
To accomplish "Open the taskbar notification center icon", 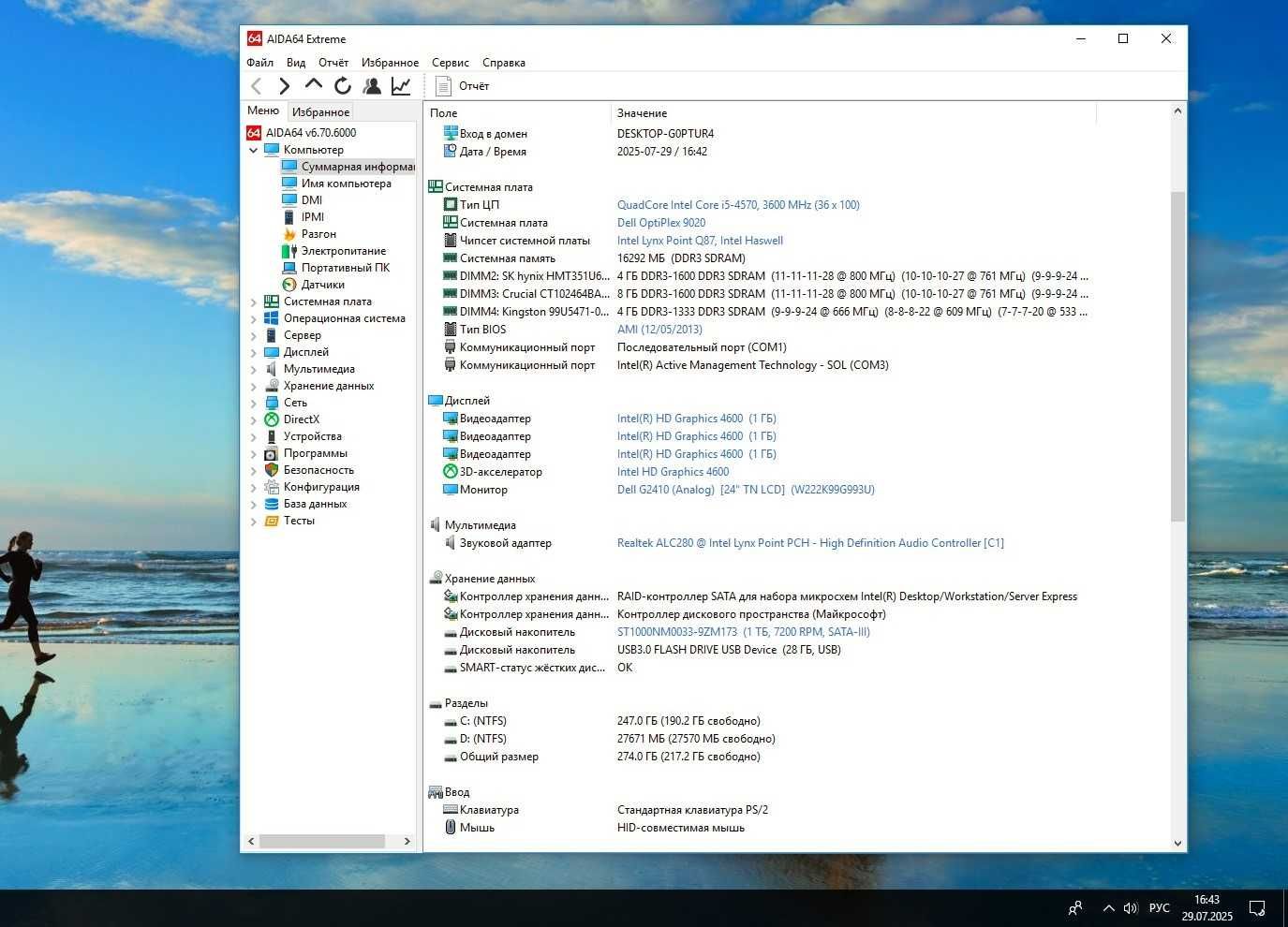I will 1258,908.
